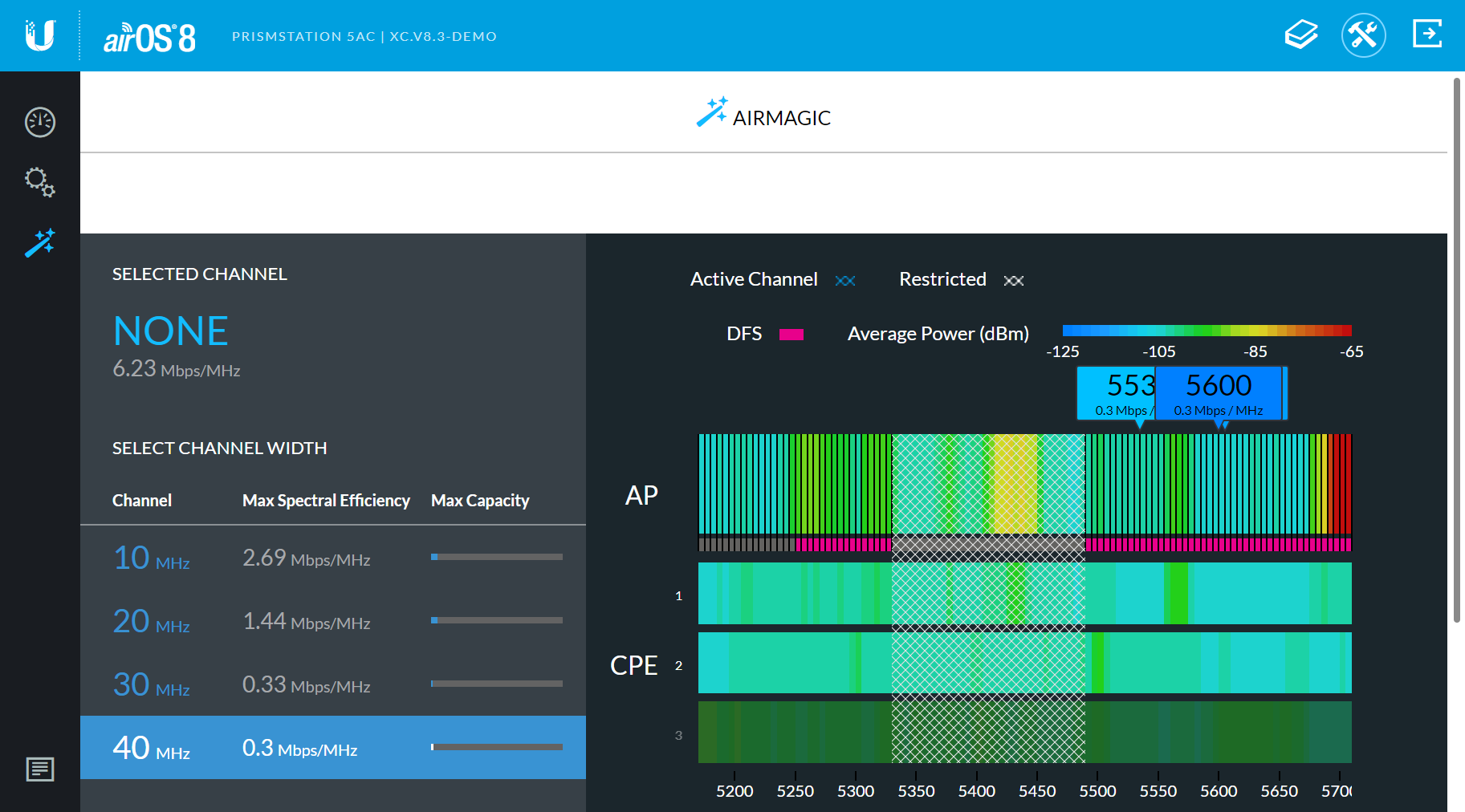Screen dimensions: 1465x812
Task: Click the Restricted legend label
Action: (942, 279)
